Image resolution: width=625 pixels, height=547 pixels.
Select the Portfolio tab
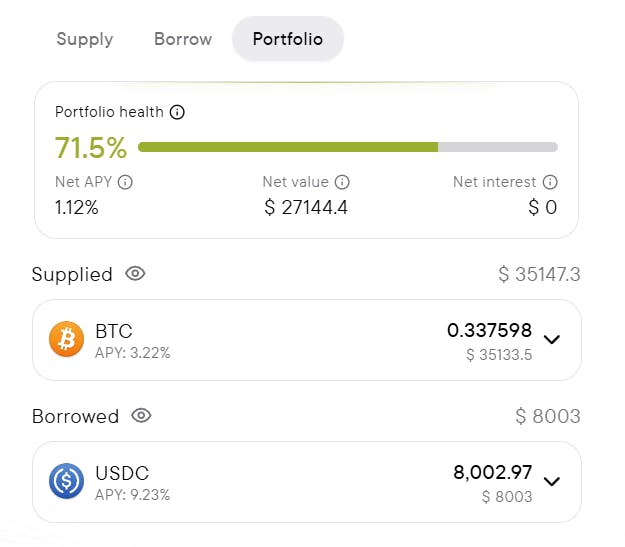pos(288,39)
